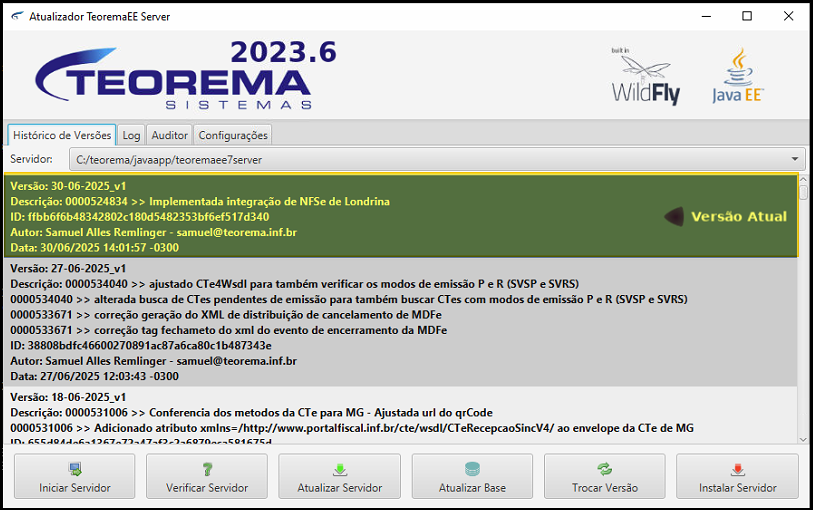Viewport: 813px width, 510px height.
Task: Click the WildFly logo
Action: pos(646,76)
